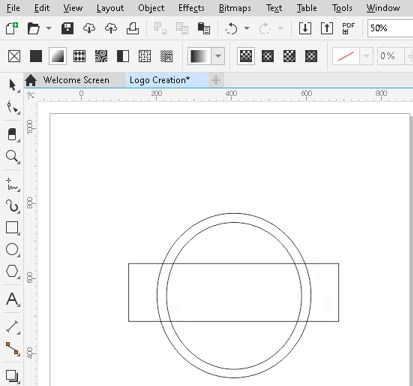The image size is (413, 386).
Task: Open the node color dropdown arrow
Action: pyautogui.click(x=366, y=56)
